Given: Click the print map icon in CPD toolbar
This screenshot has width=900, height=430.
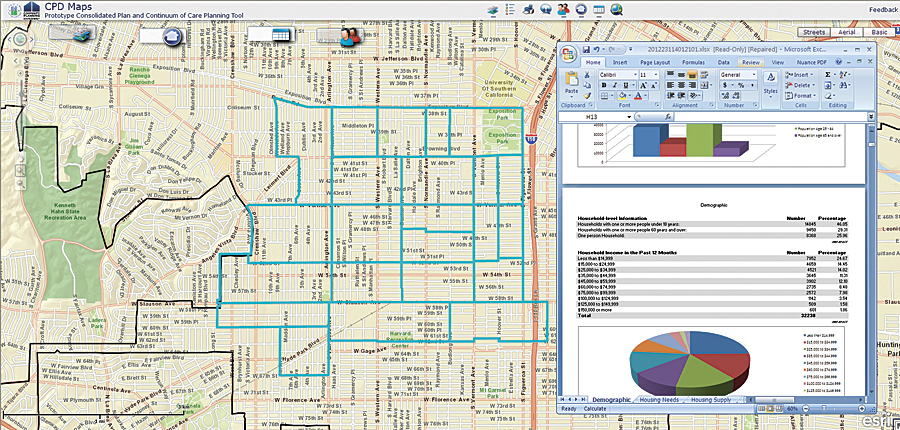Looking at the screenshot, I should [x=529, y=9].
